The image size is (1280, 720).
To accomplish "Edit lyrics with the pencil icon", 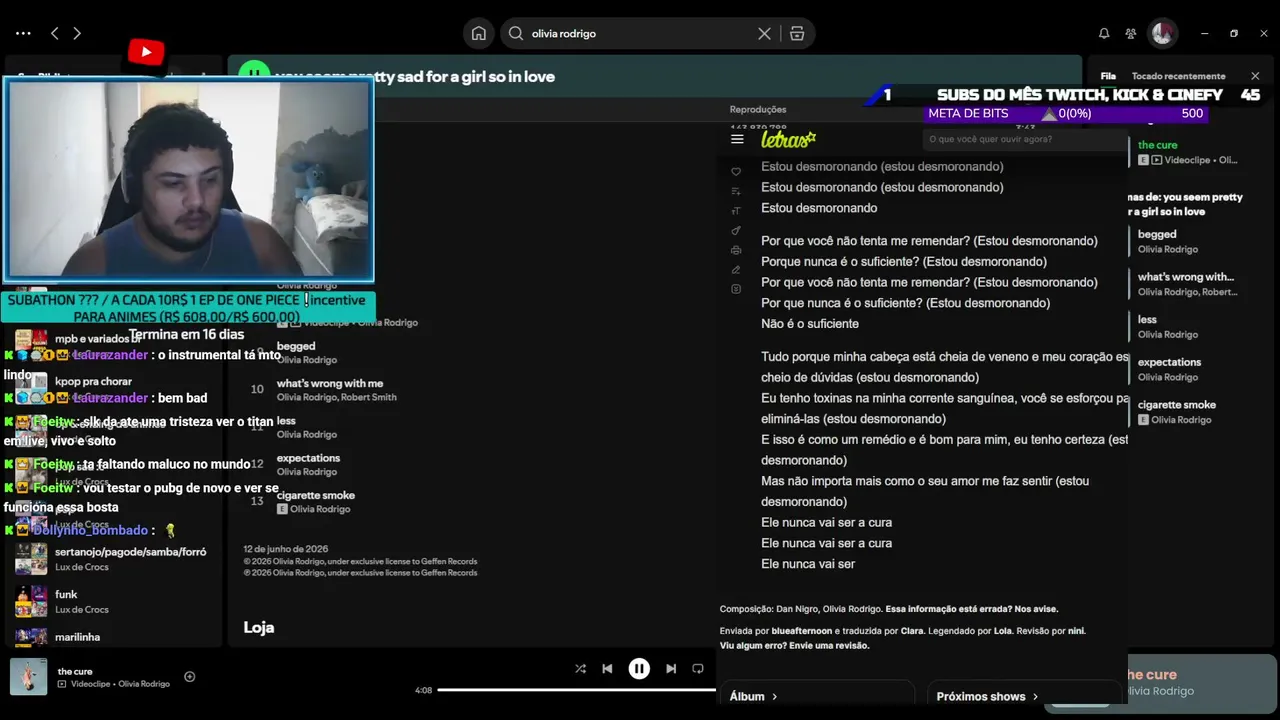I will (736, 269).
